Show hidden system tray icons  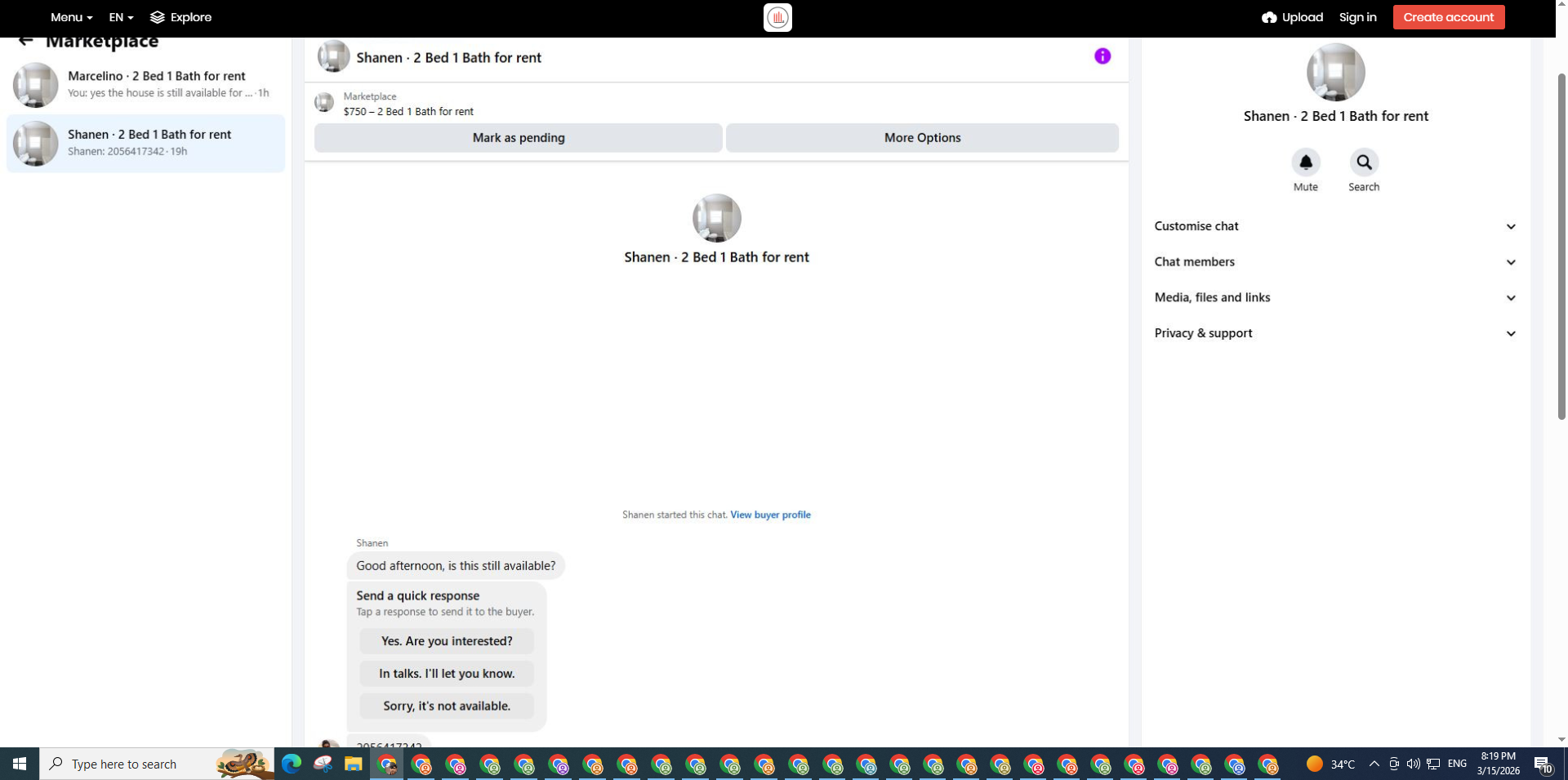click(1374, 764)
